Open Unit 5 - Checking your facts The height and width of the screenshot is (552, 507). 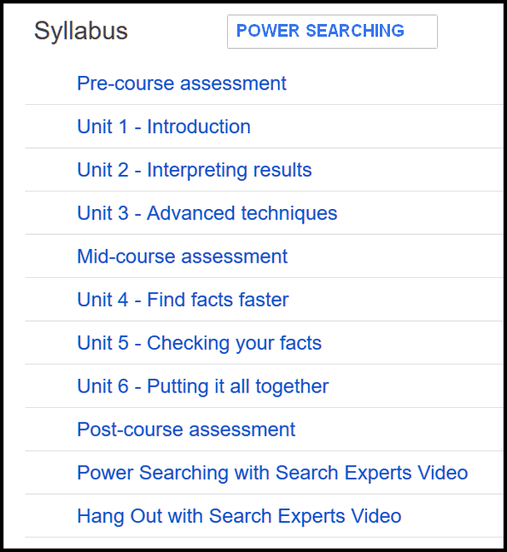[199, 343]
